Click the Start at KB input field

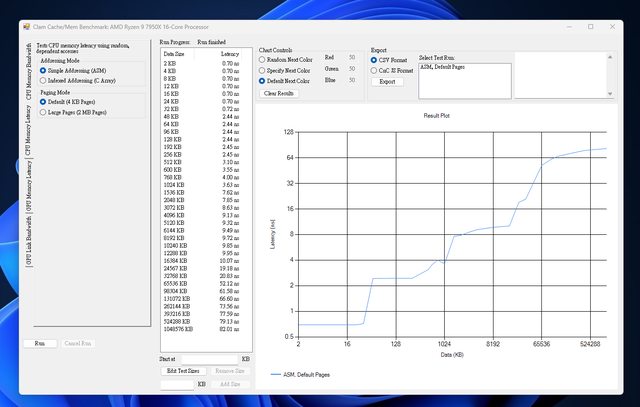(210, 357)
